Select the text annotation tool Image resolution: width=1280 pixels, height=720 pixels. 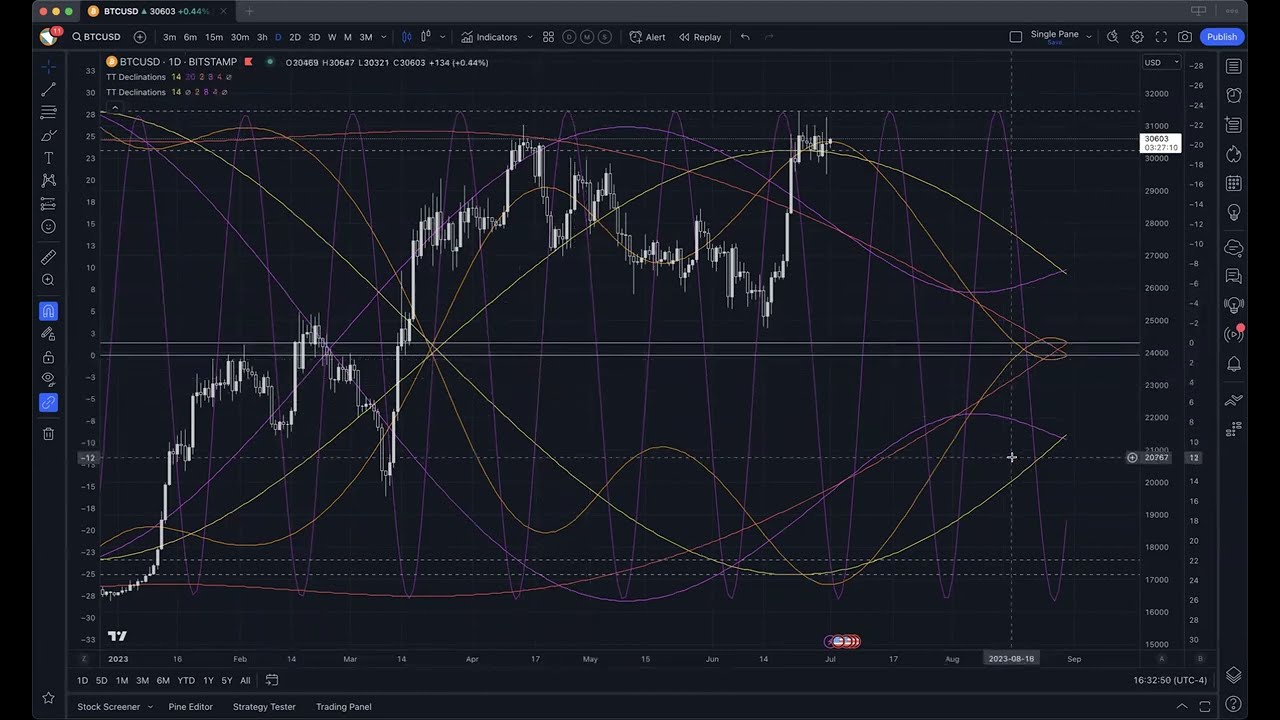(48, 158)
